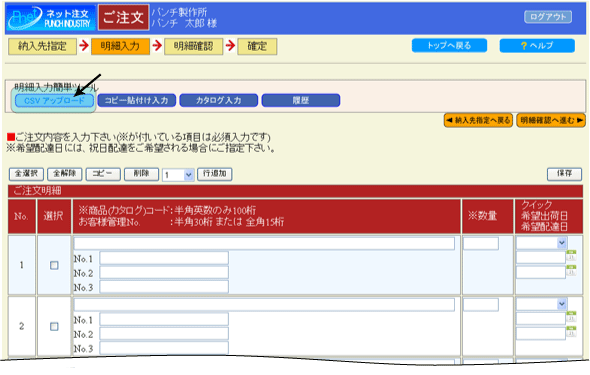590x375 pixels.
Task: Click トップへ戻る button
Action: 449,46
